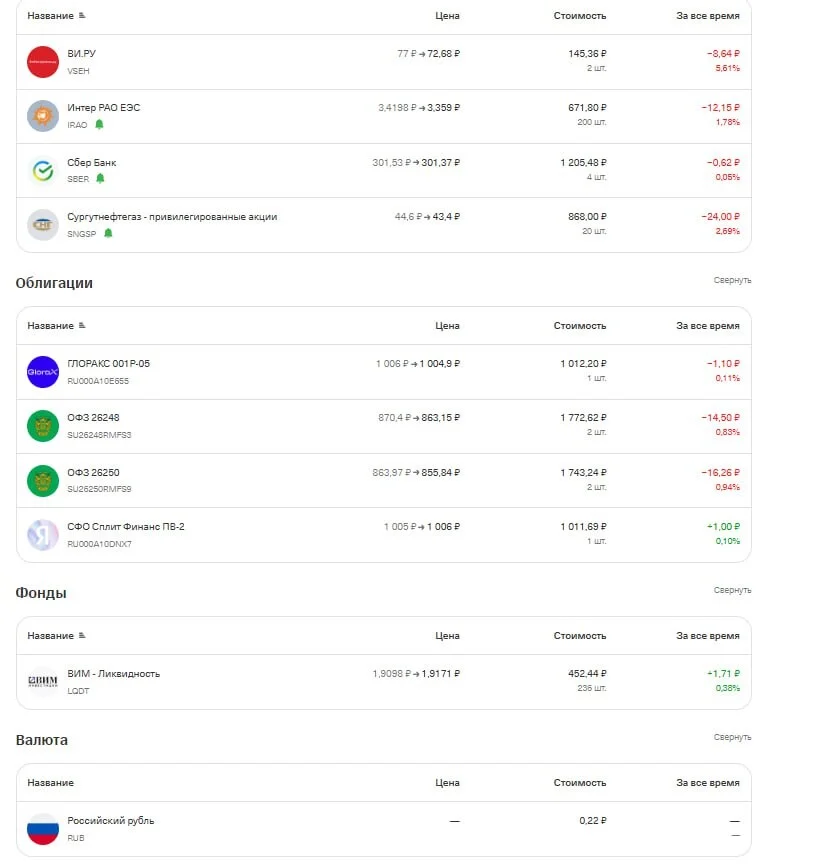
Task: Toggle the bell alert next to SNGSP
Action: [x=108, y=233]
